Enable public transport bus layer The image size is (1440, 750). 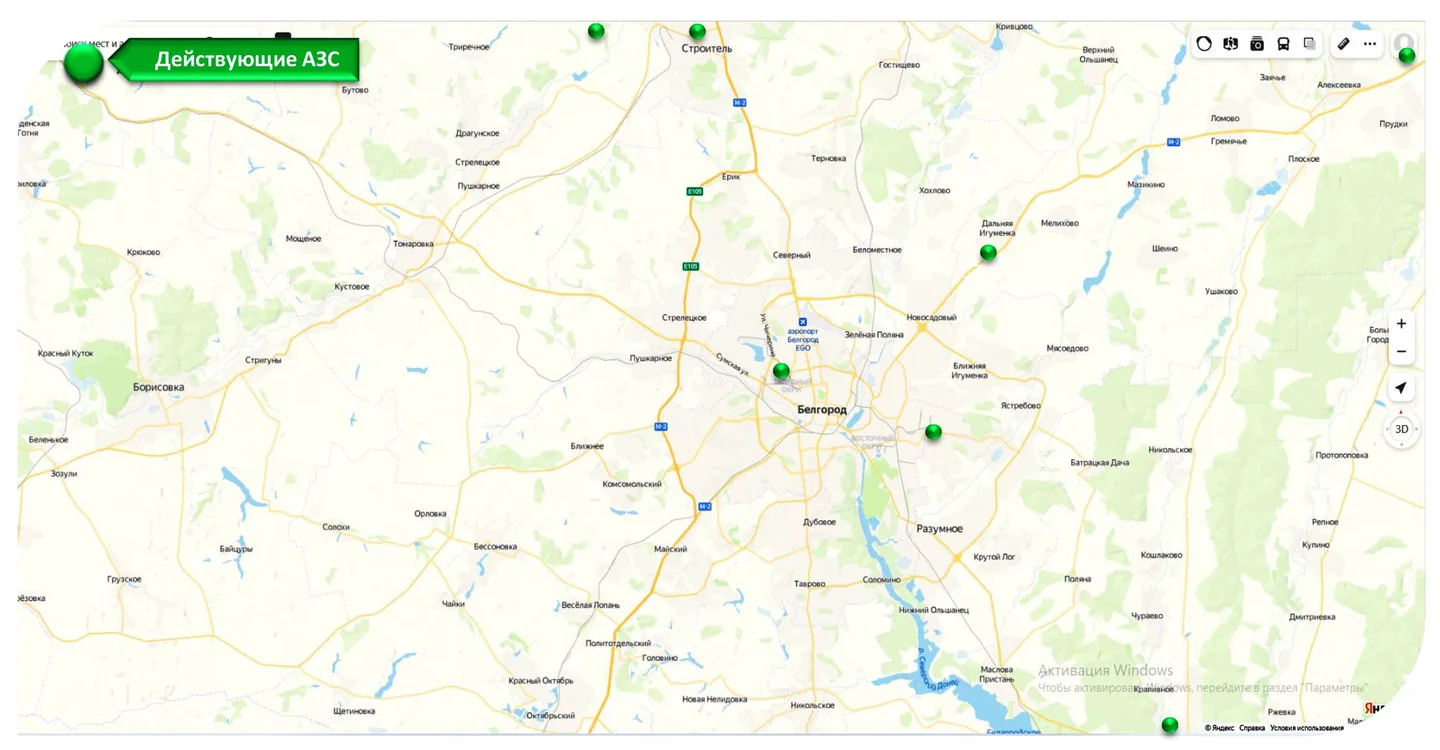point(1283,44)
